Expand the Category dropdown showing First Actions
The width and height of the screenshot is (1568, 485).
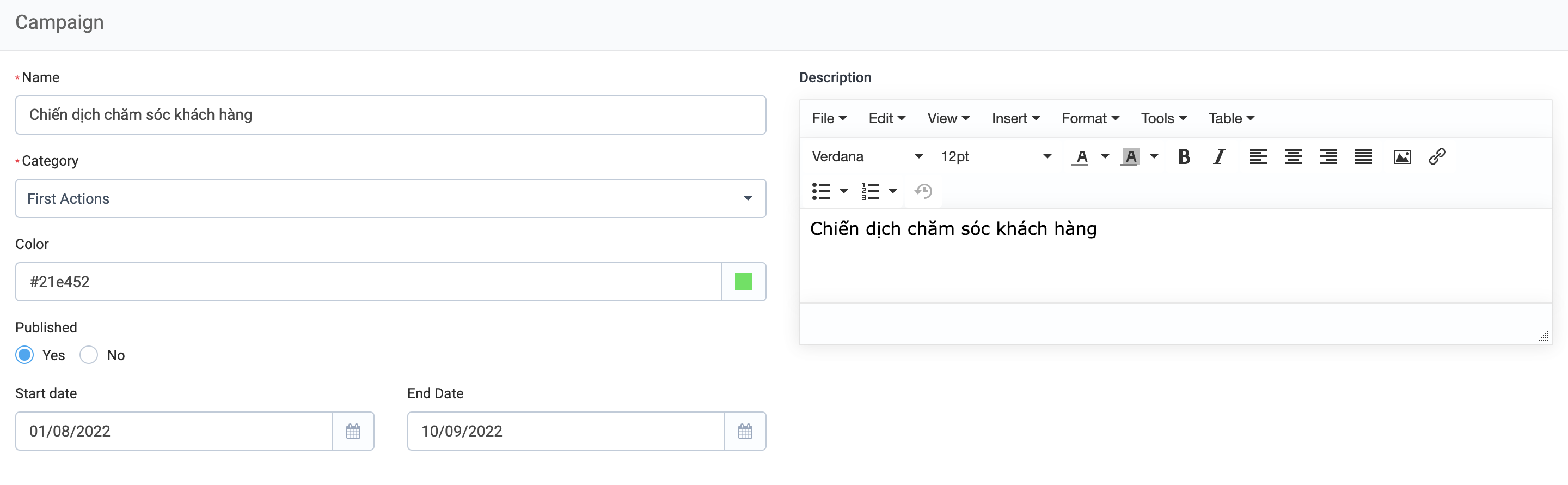pos(390,198)
